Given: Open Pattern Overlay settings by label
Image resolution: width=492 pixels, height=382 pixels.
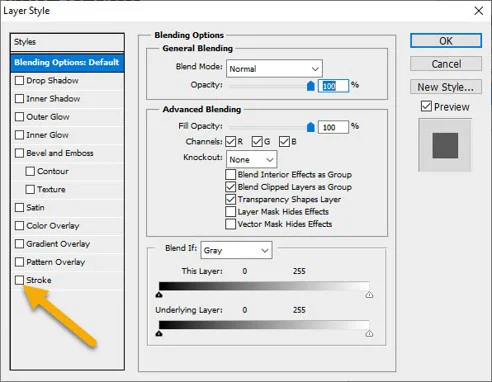Looking at the screenshot, I should pos(55,262).
